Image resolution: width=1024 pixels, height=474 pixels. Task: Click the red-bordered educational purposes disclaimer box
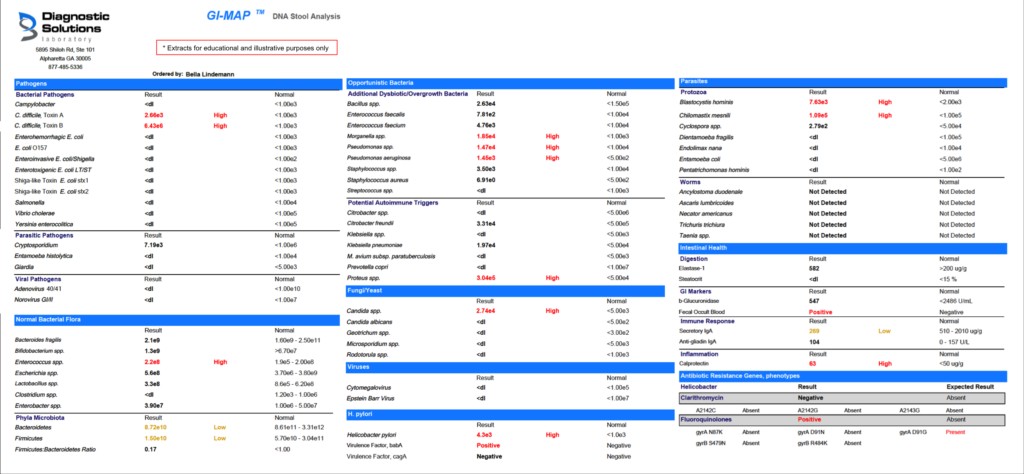248,47
